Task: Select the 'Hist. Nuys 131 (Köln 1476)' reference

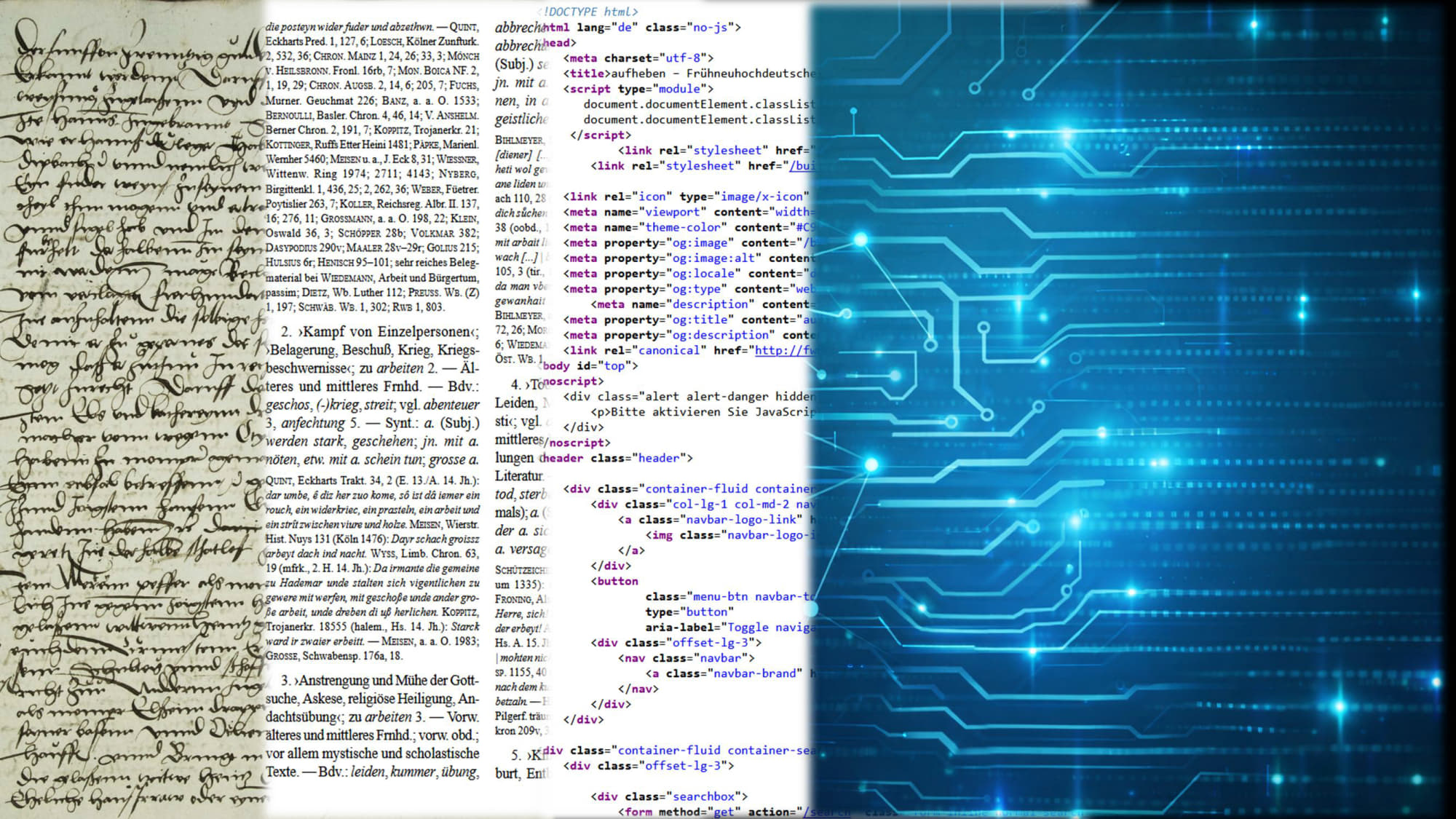Action: point(326,539)
